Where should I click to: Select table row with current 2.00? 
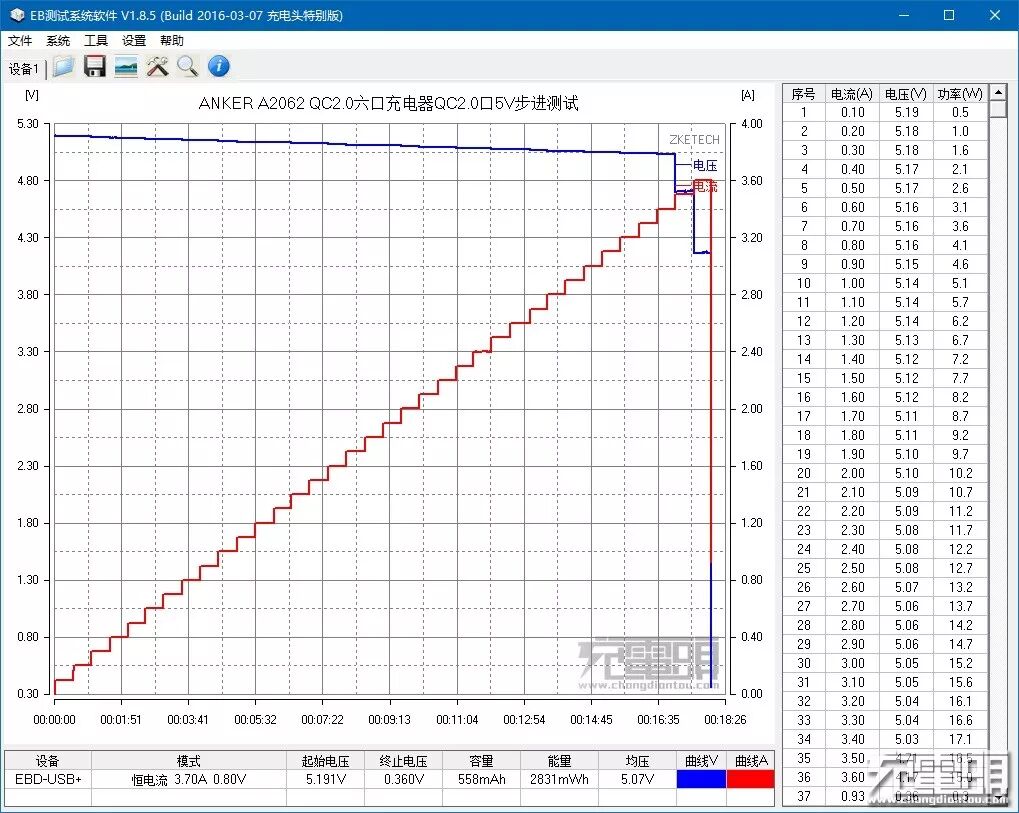click(885, 473)
